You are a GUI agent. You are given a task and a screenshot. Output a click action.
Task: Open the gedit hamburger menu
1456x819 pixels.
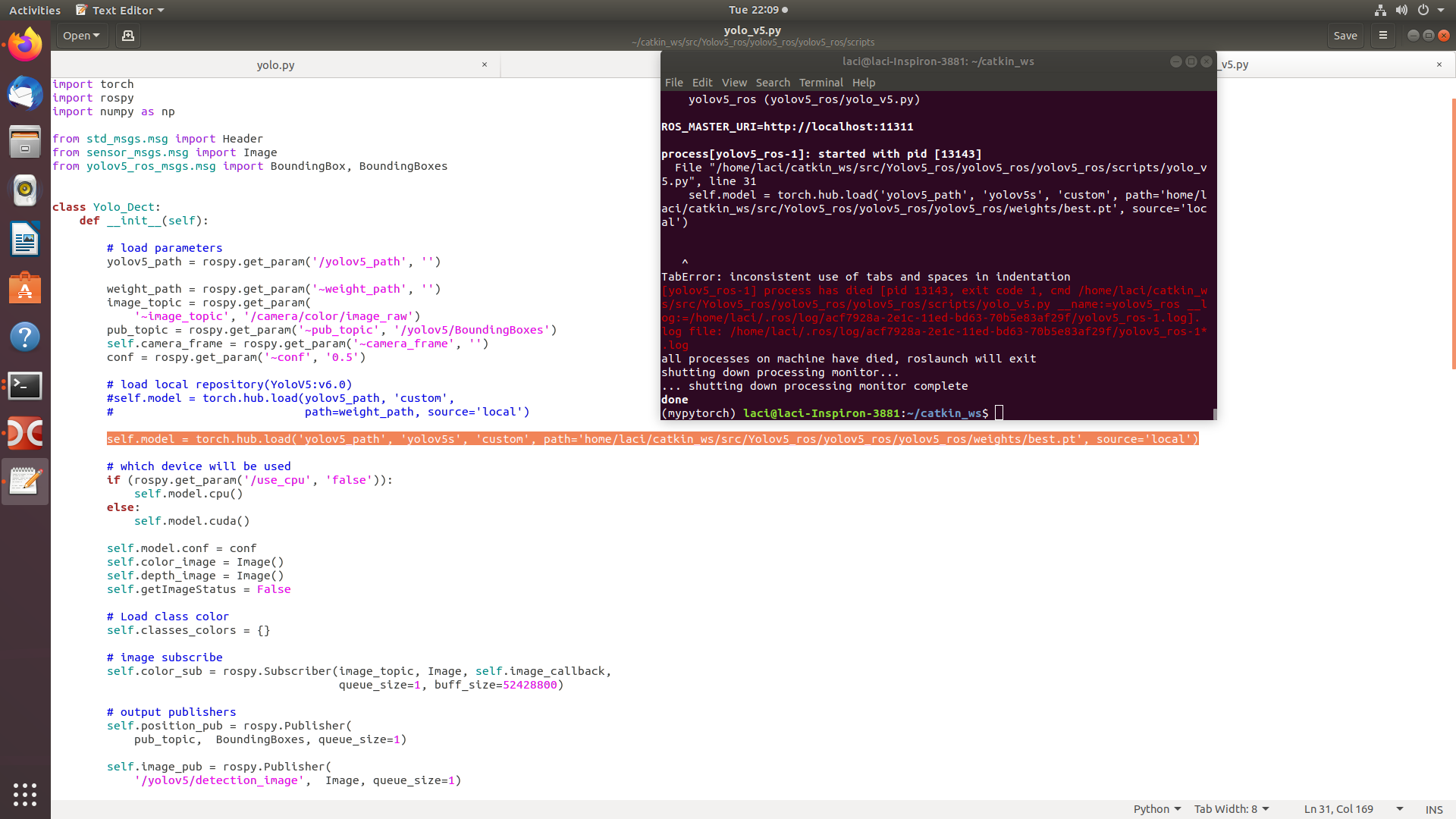click(1383, 36)
